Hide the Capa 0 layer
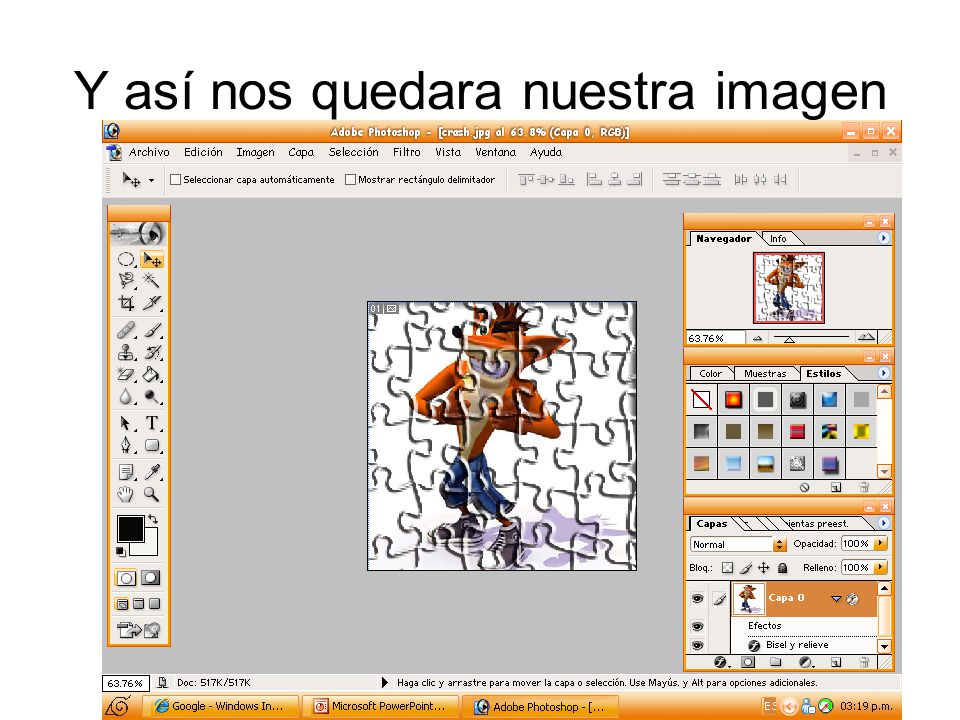This screenshot has width=960, height=720. (x=697, y=599)
